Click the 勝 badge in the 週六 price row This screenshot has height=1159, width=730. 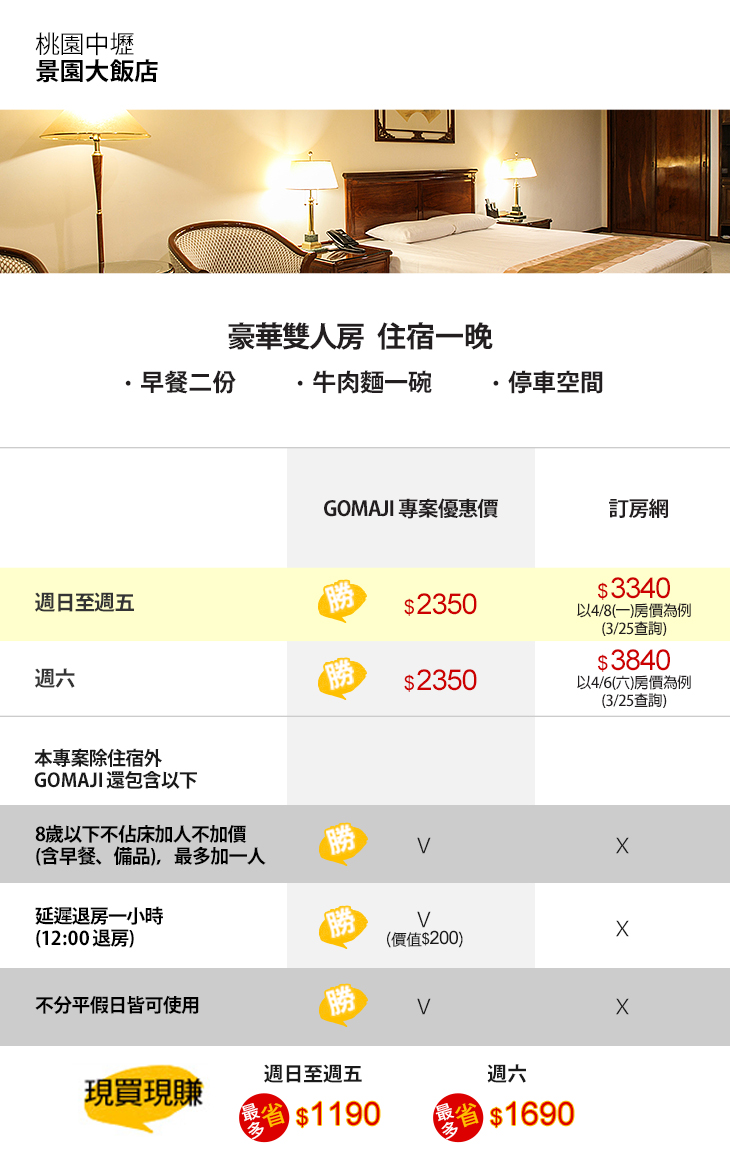coord(341,678)
